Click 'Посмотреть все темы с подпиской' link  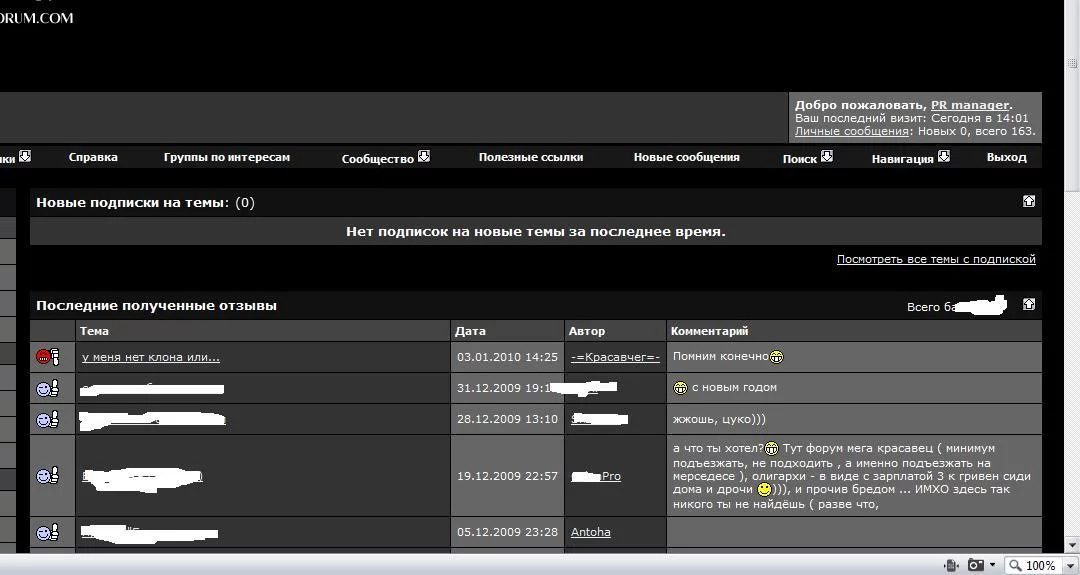coord(936,259)
